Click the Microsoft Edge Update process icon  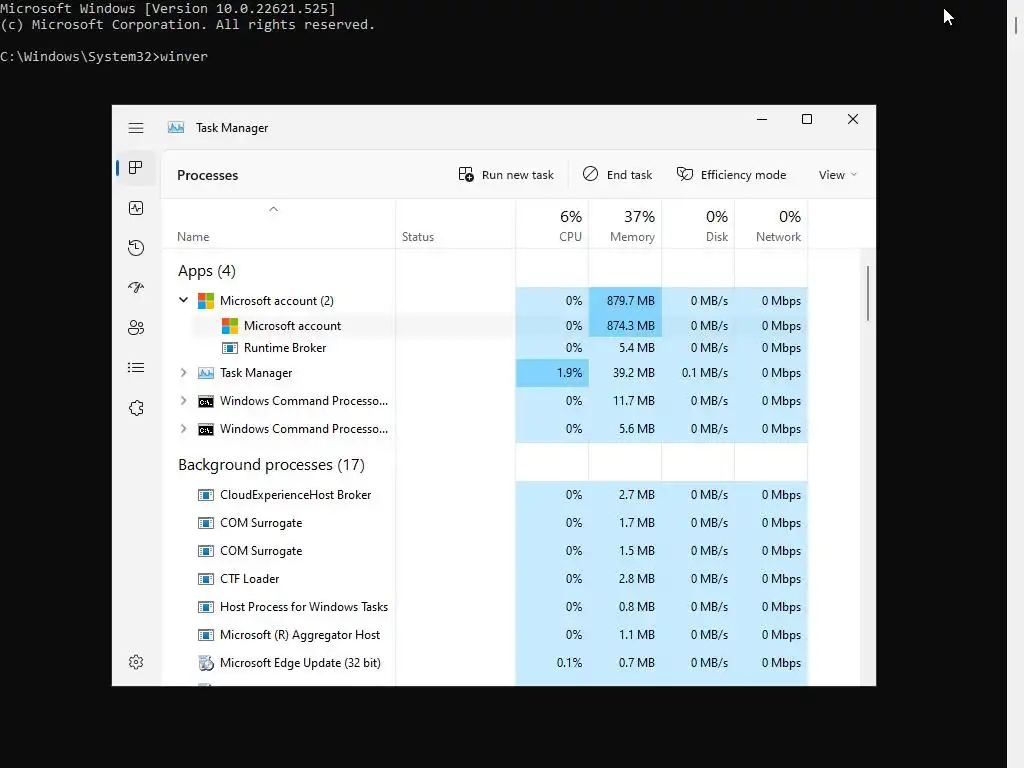206,663
